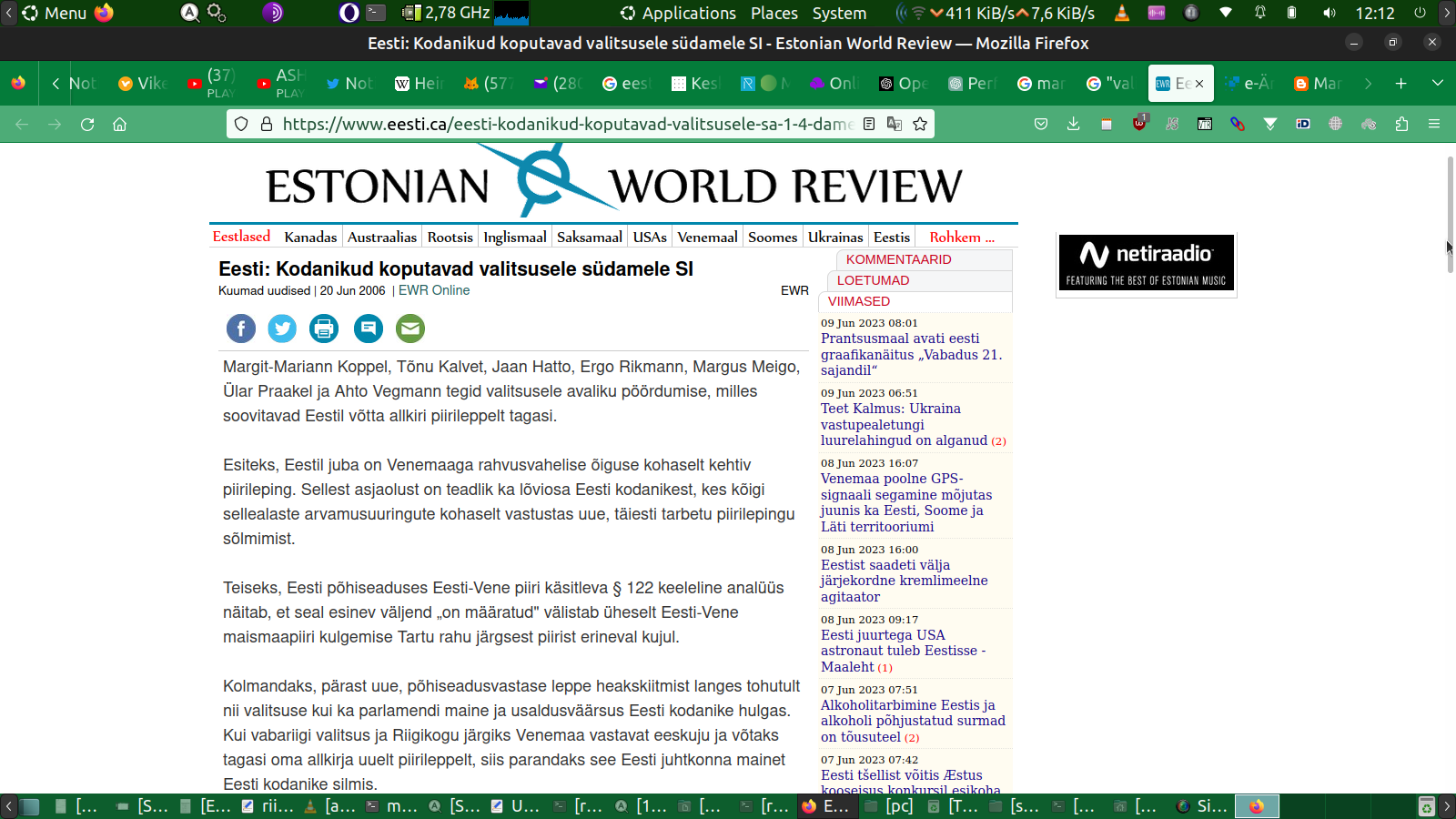This screenshot has height=819, width=1456.
Task: Open the System menu
Action: (839, 13)
